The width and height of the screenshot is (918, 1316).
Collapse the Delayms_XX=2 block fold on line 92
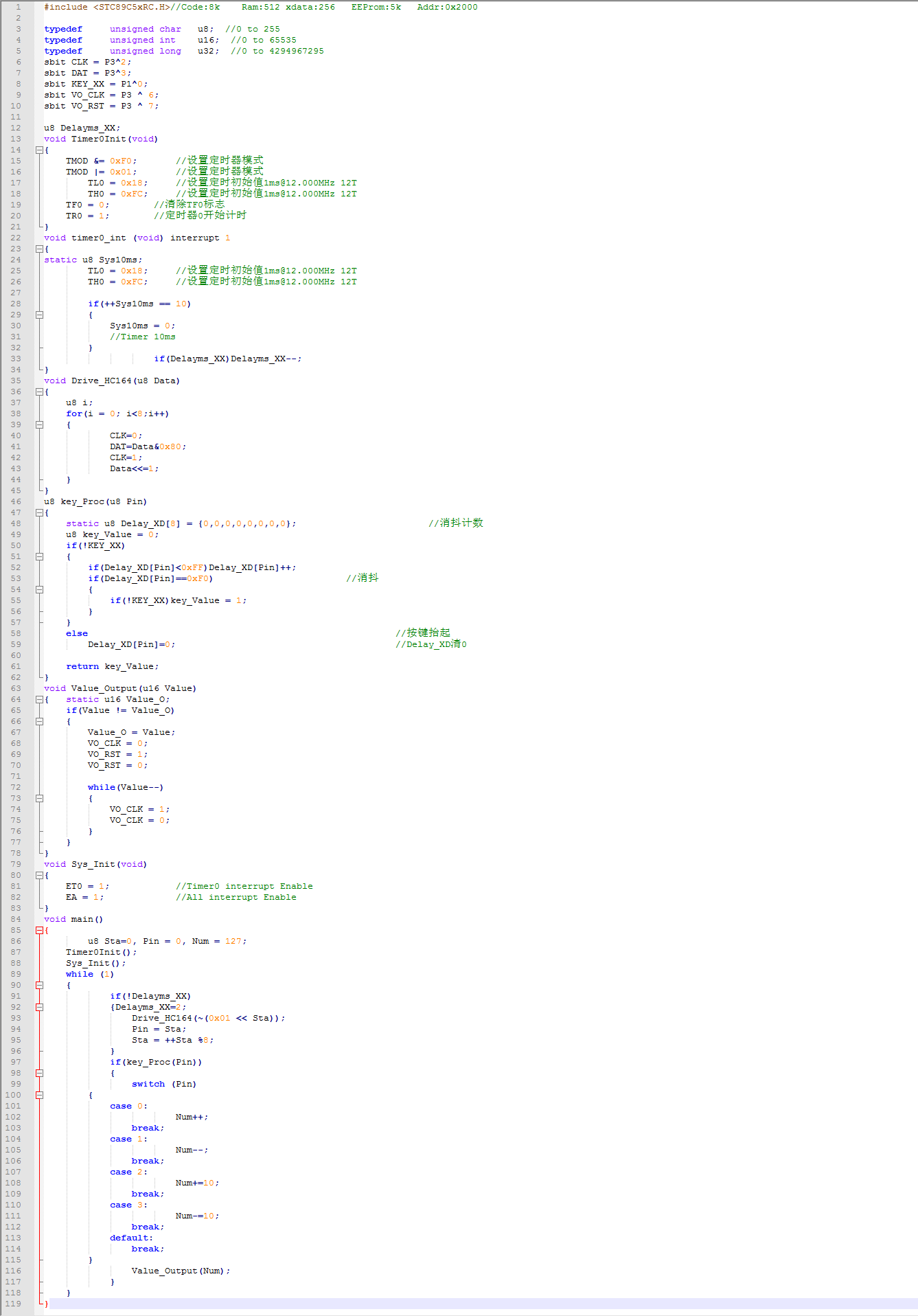click(x=39, y=1007)
